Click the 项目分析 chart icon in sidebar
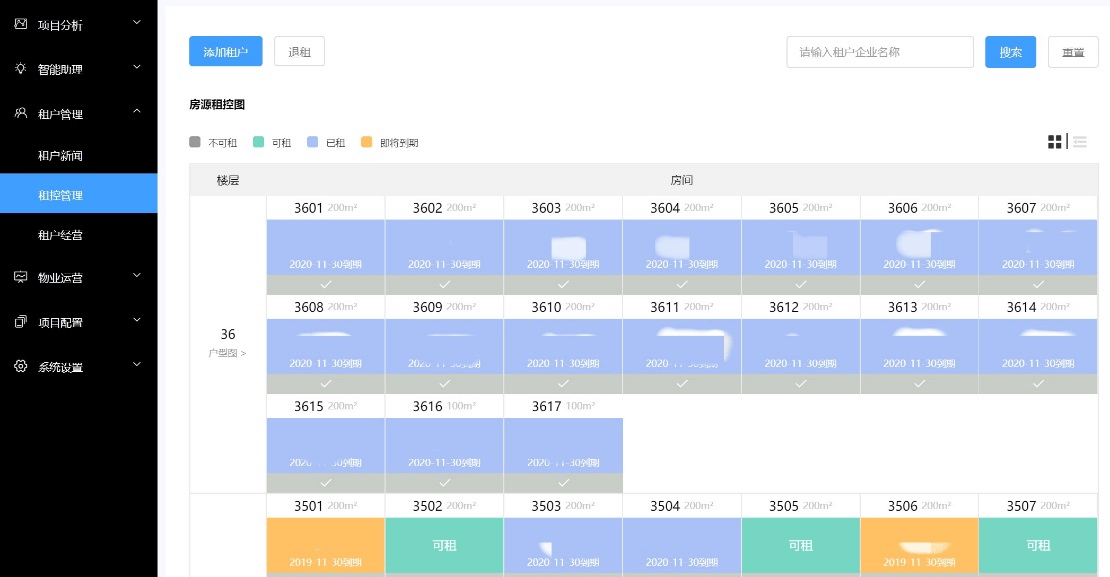The height and width of the screenshot is (577, 1110). (x=20, y=24)
